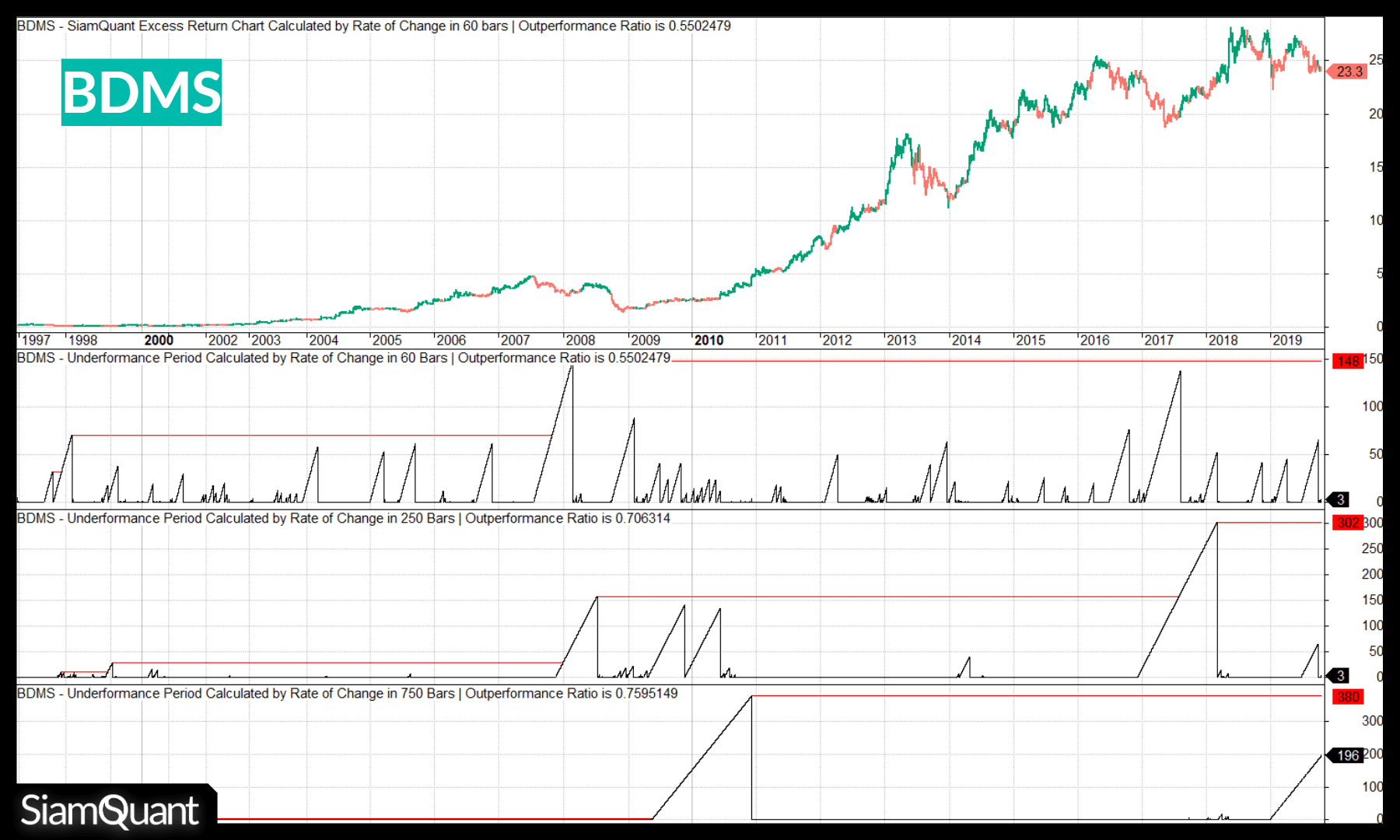Click the black 3 tag in 250-bar panel
This screenshot has width=1400, height=840.
pyautogui.click(x=1341, y=675)
